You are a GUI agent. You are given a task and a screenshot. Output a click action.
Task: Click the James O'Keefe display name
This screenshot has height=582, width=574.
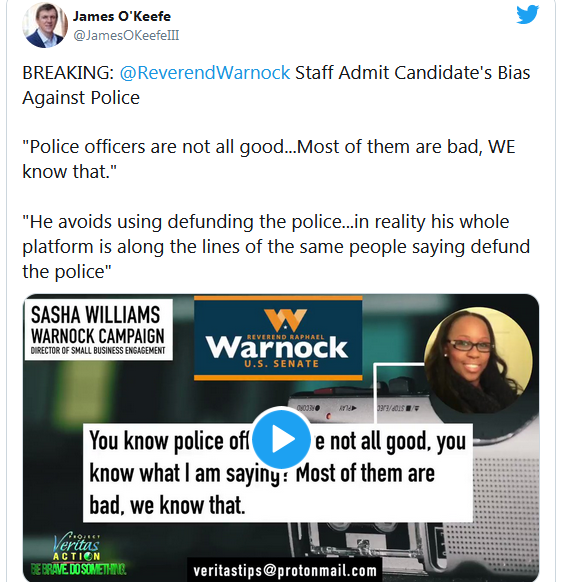pyautogui.click(x=122, y=16)
